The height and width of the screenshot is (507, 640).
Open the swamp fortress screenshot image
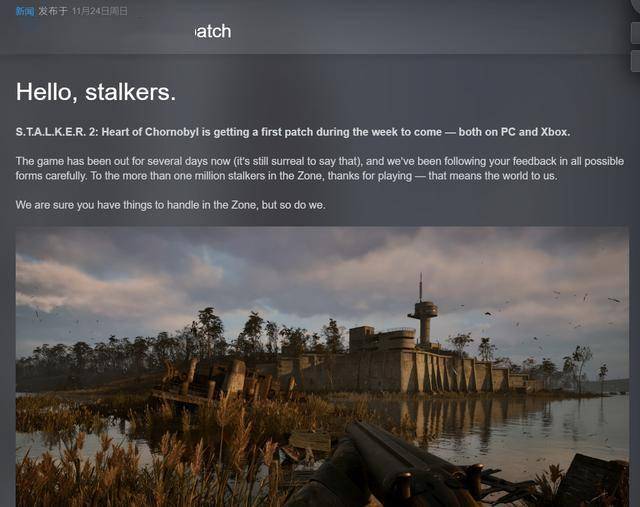click(322, 367)
